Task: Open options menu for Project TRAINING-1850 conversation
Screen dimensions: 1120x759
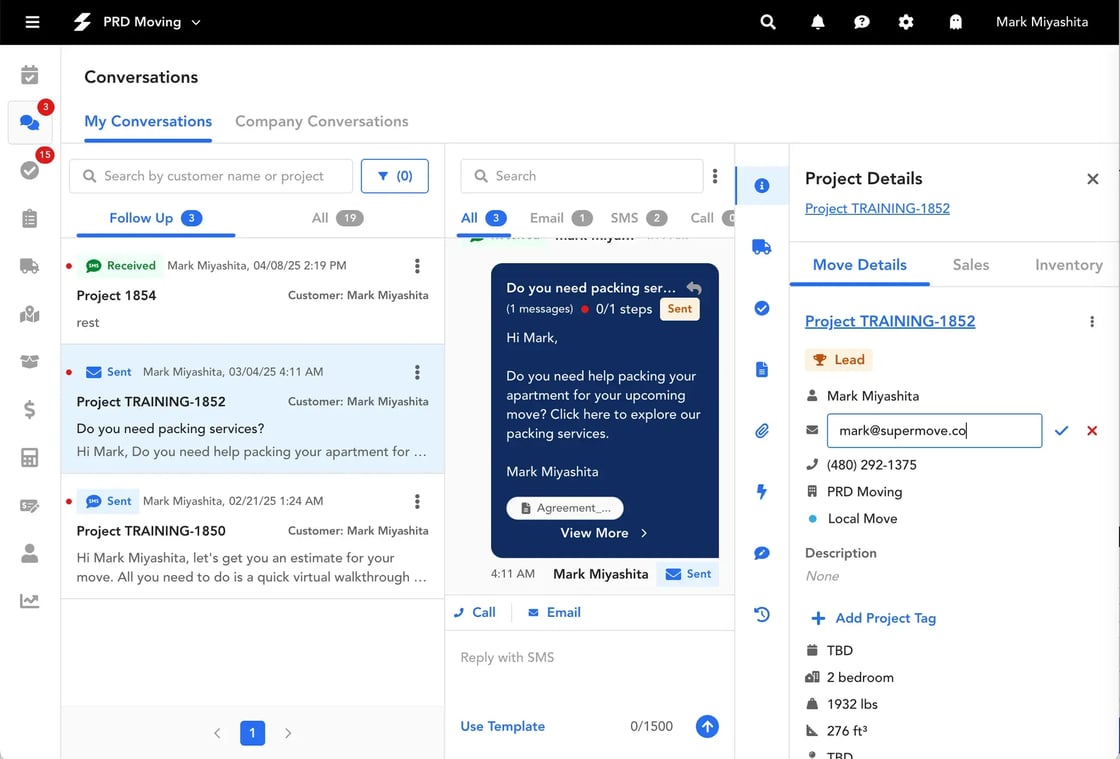Action: (417, 502)
